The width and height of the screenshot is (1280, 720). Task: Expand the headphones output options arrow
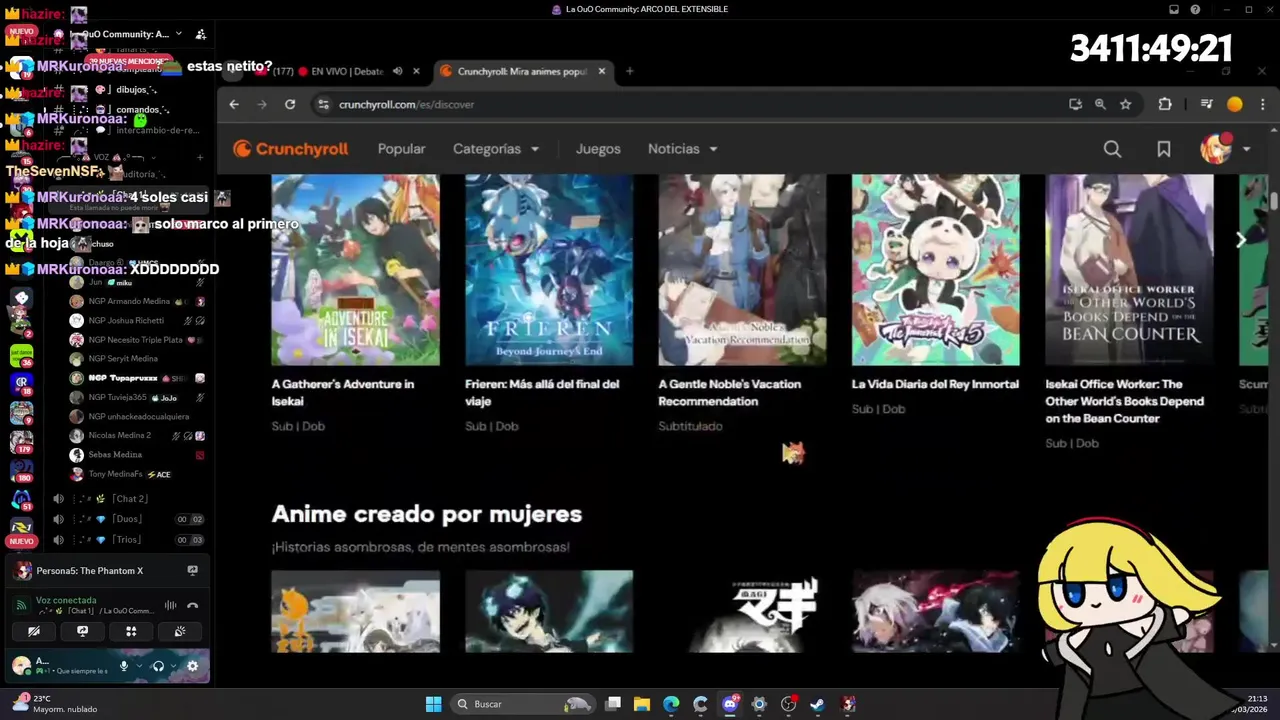pyautogui.click(x=173, y=666)
